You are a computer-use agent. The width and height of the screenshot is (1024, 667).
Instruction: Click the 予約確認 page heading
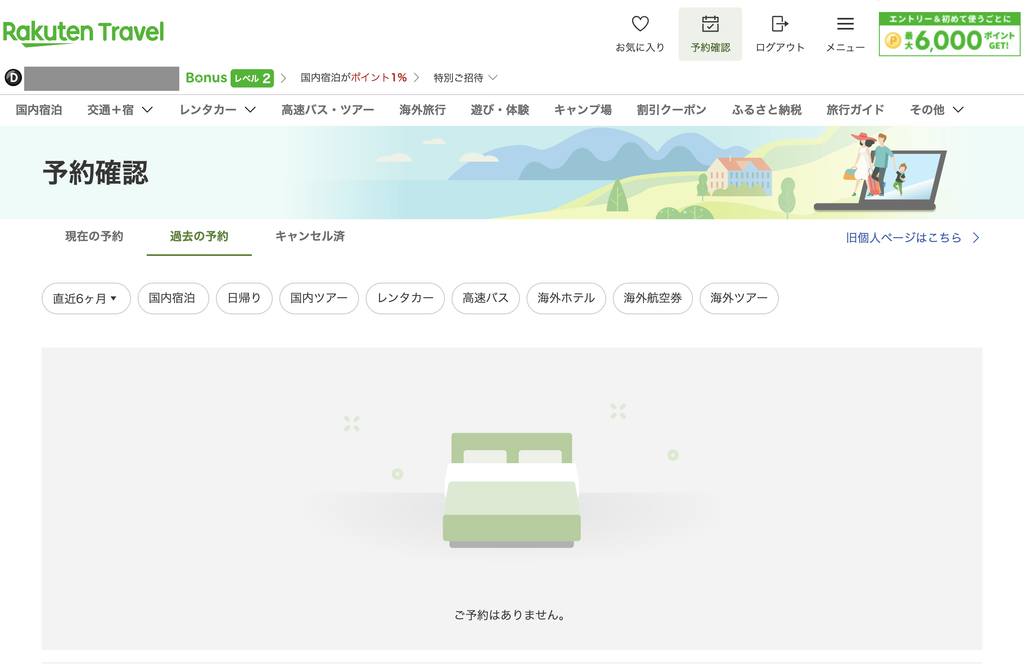96,173
